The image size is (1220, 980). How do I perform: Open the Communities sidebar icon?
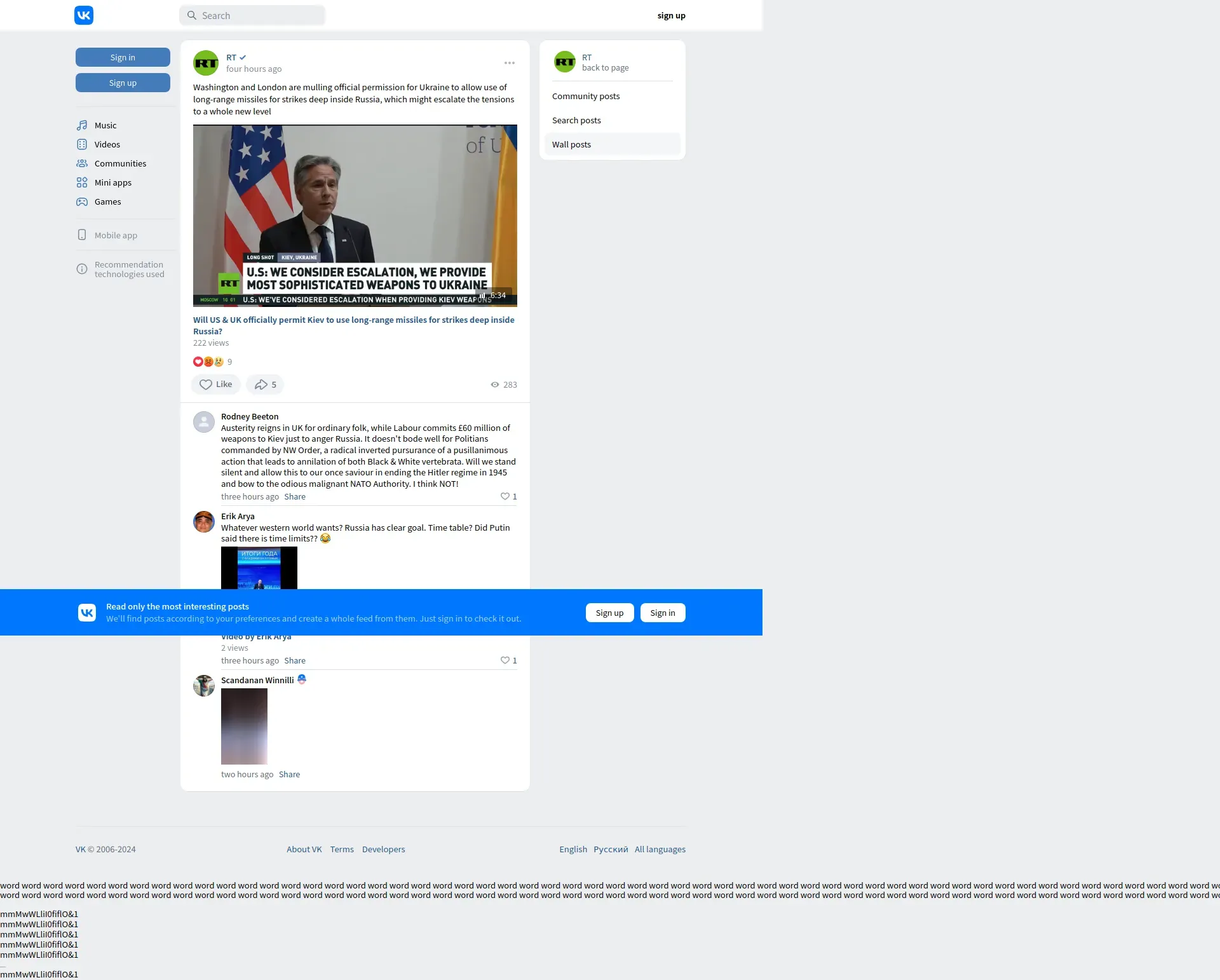click(x=82, y=163)
